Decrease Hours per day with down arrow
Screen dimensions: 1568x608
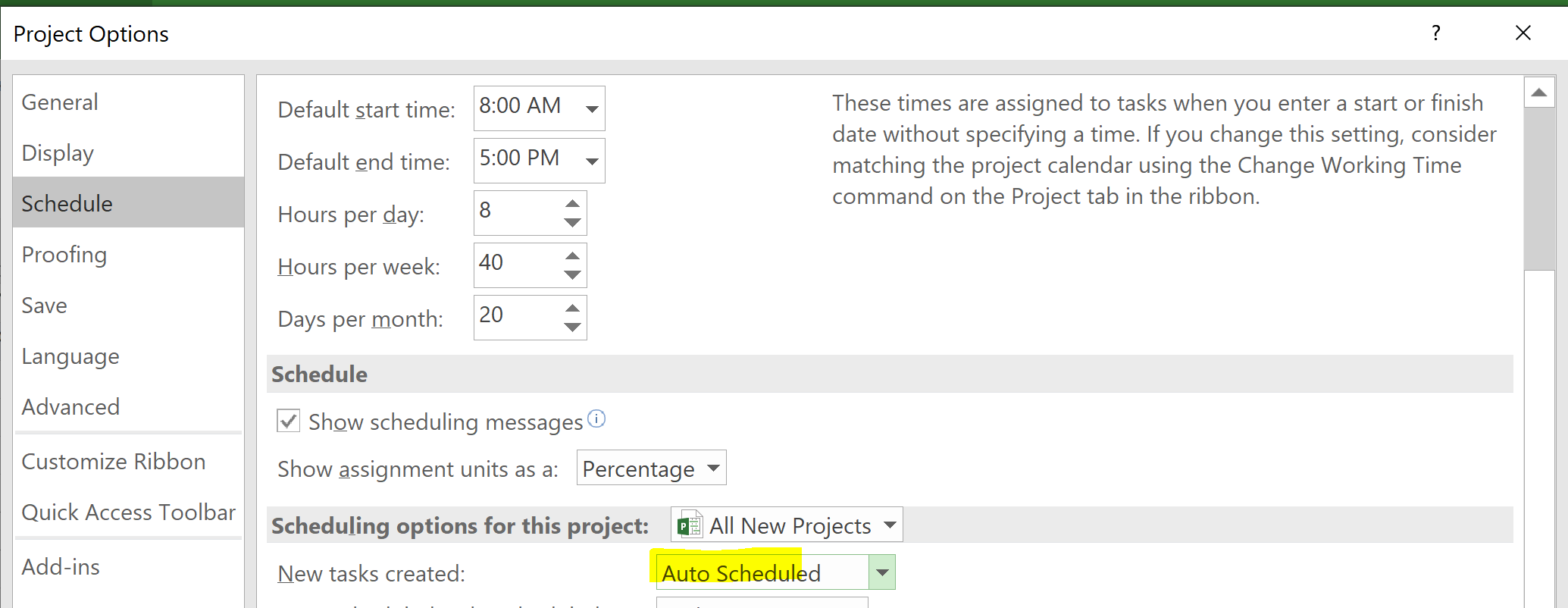tap(572, 223)
